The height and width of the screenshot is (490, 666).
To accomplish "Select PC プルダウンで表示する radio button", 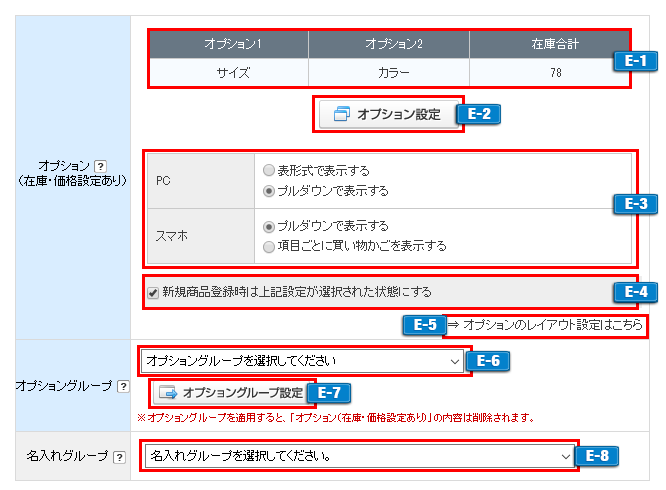I will 268,190.
